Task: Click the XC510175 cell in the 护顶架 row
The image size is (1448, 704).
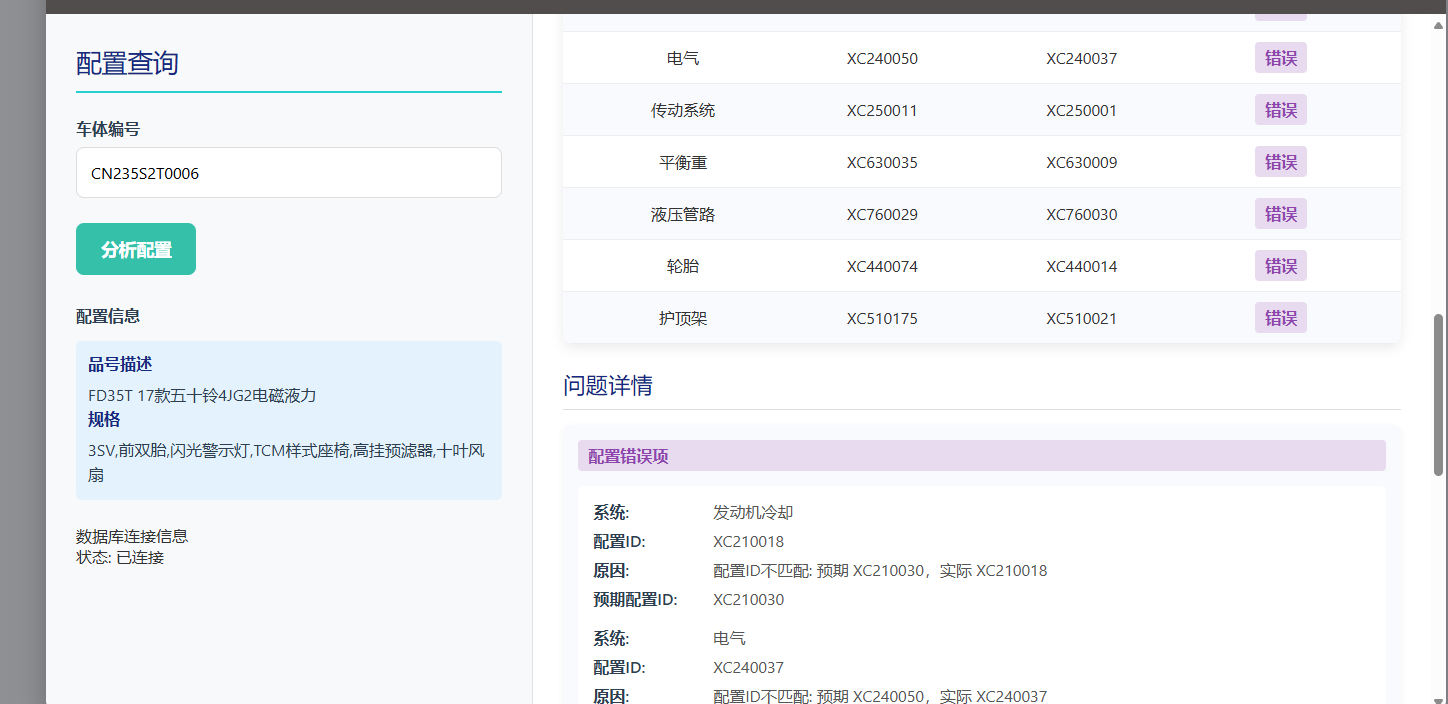Action: pyautogui.click(x=882, y=319)
